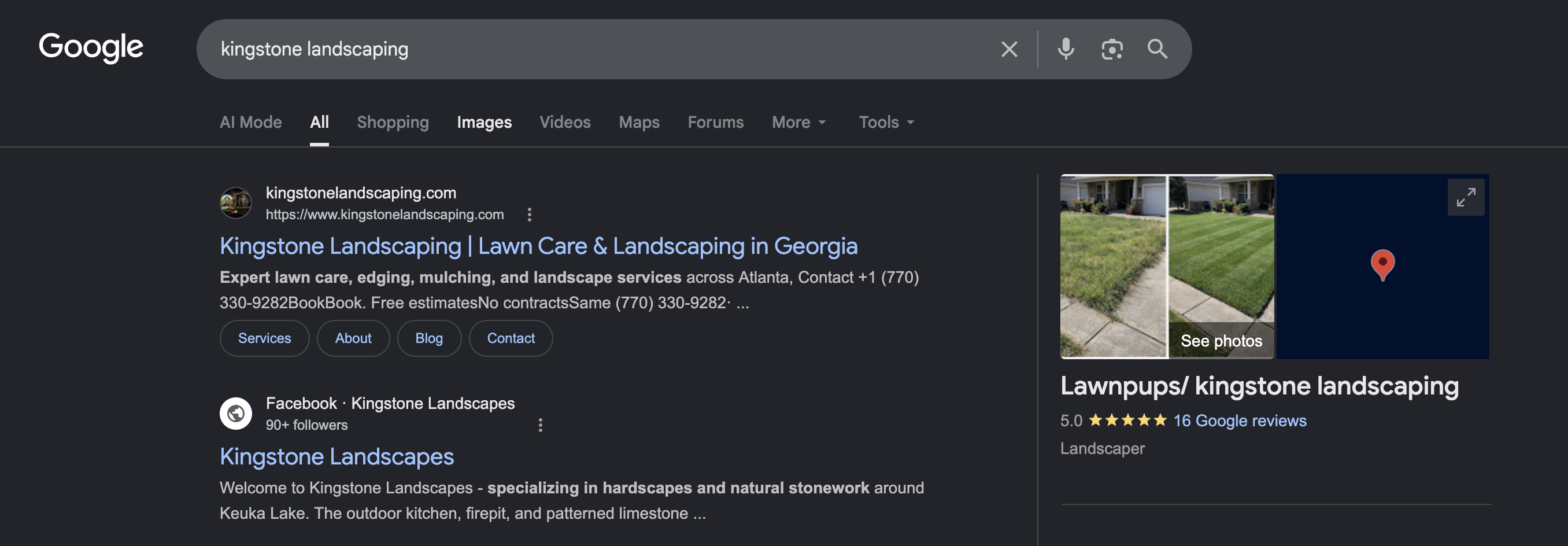
Task: Switch to Maps tab
Action: click(x=639, y=123)
